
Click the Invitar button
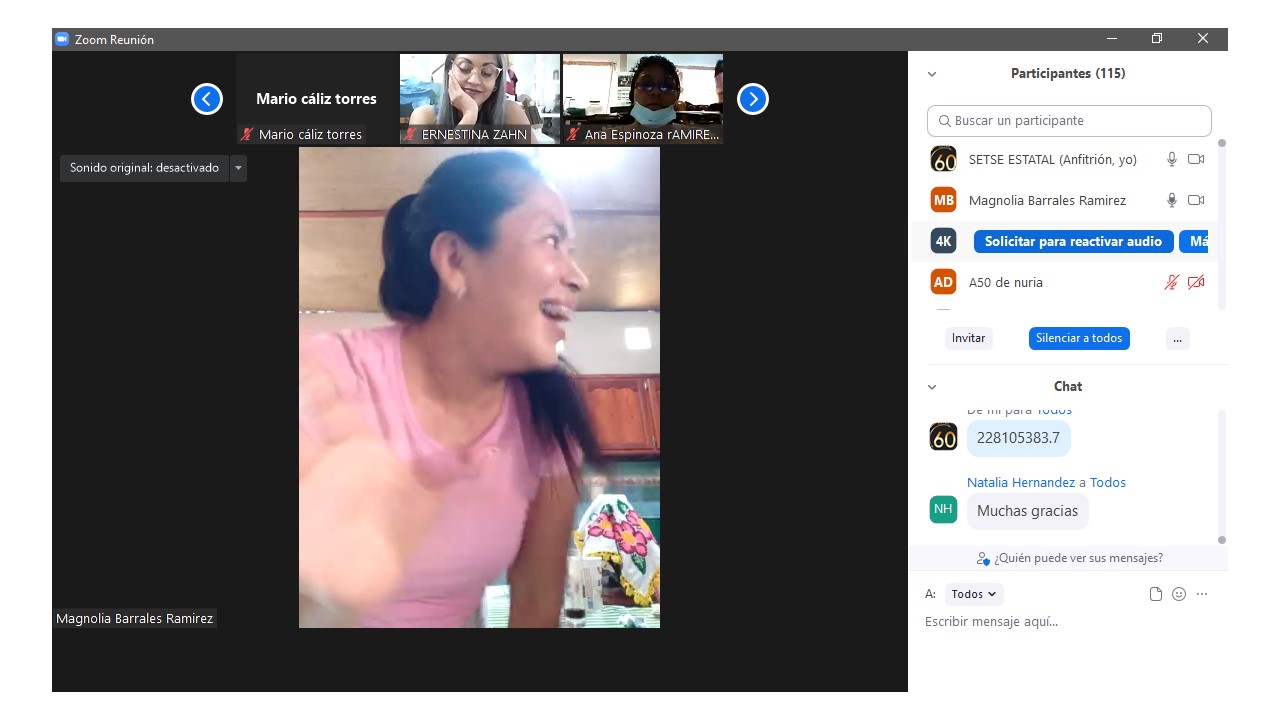pyautogui.click(x=968, y=338)
